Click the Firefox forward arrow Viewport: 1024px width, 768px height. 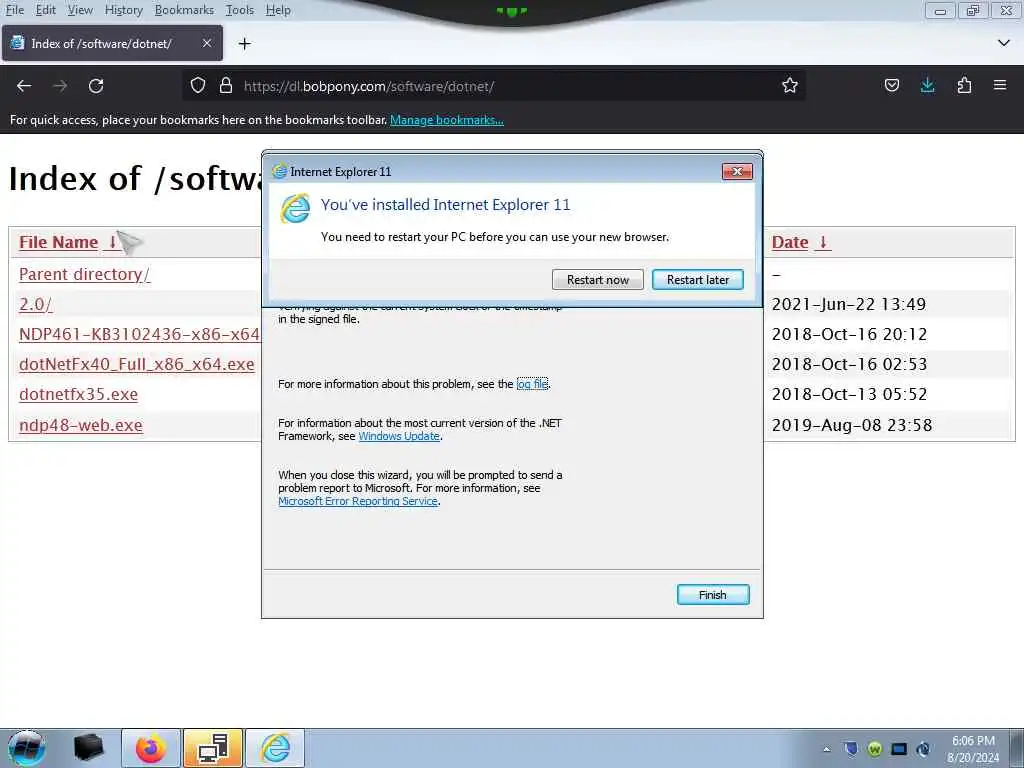tap(60, 86)
